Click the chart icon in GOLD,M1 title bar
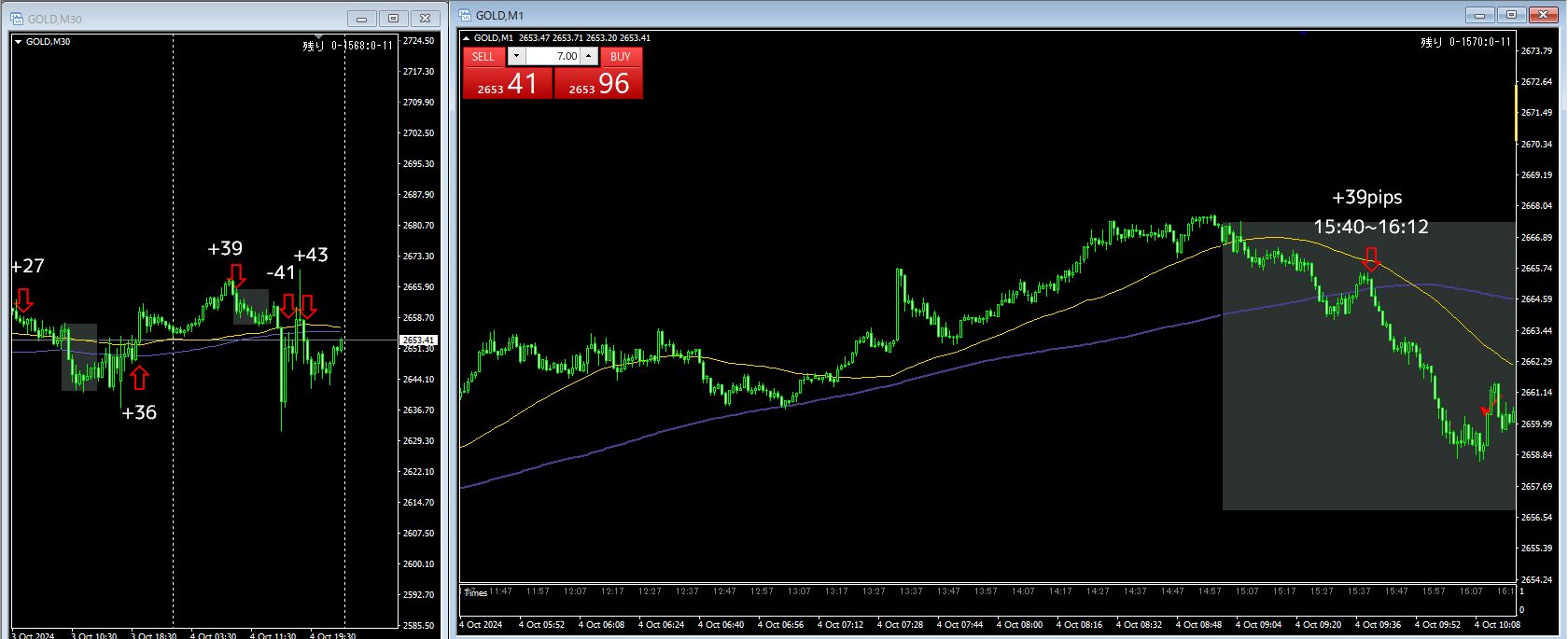This screenshot has height=639, width=1568. tap(466, 15)
